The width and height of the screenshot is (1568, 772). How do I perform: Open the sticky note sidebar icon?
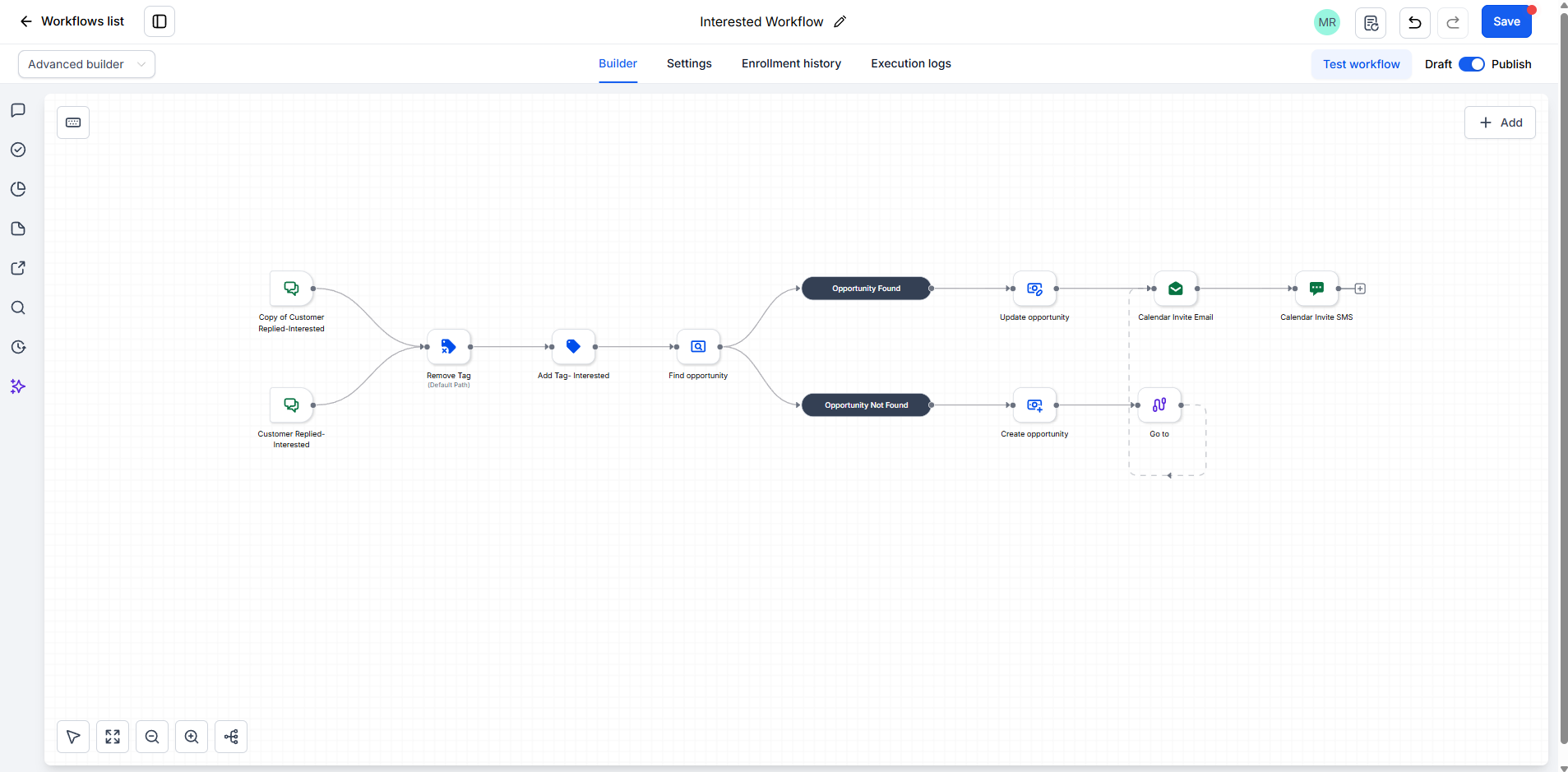(18, 229)
